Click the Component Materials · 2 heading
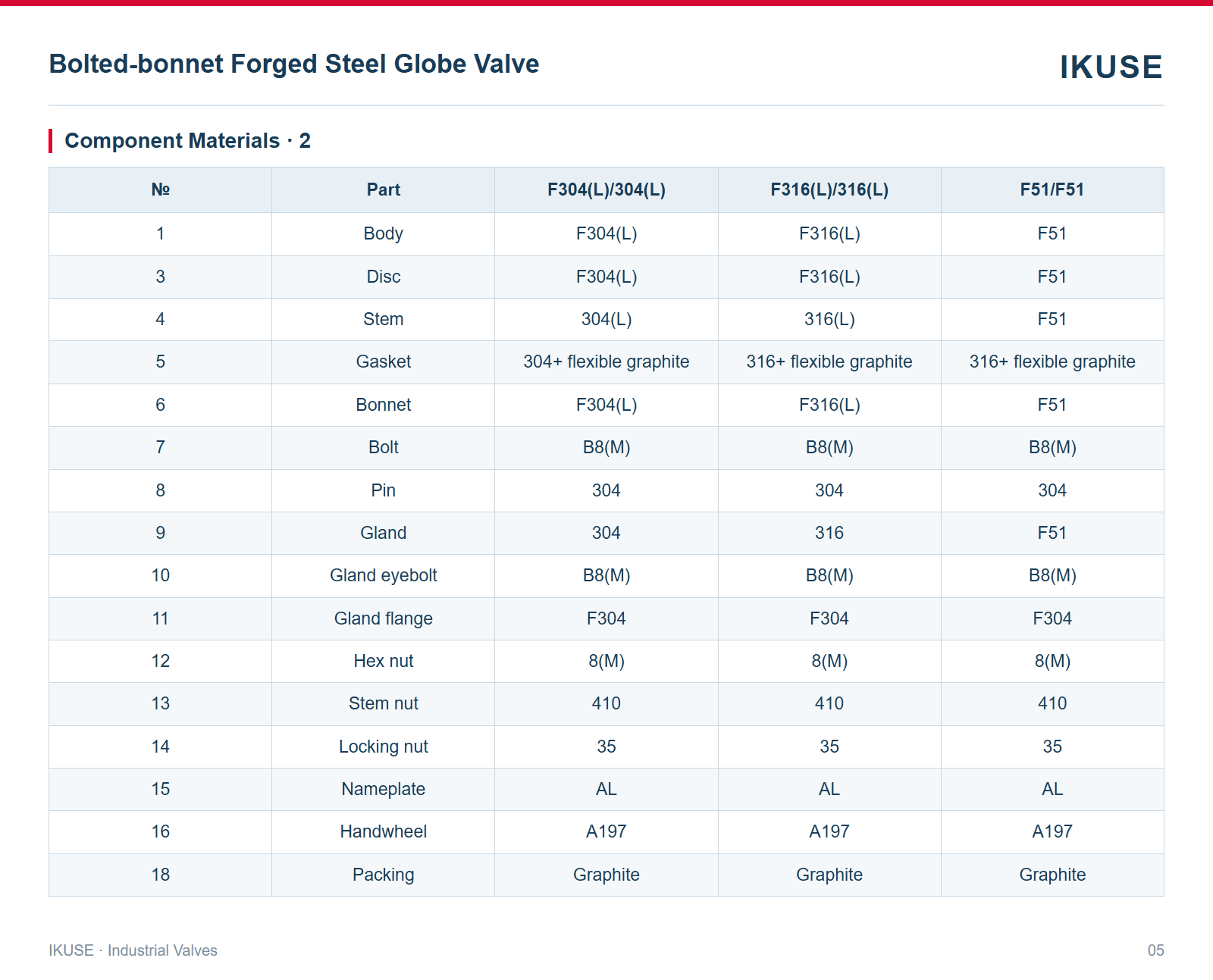This screenshot has height=980, width=1213. coord(188,141)
